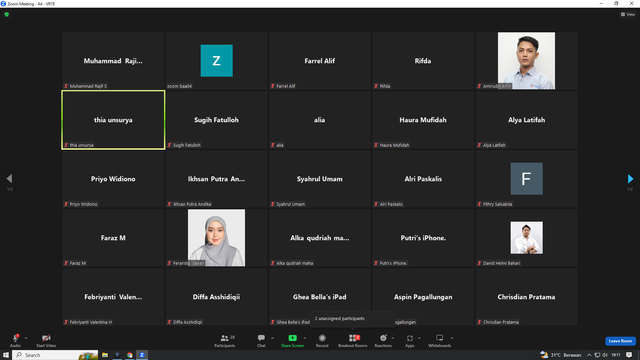Click the Priyo Widiono tile
The height and width of the screenshot is (360, 640).
click(113, 178)
